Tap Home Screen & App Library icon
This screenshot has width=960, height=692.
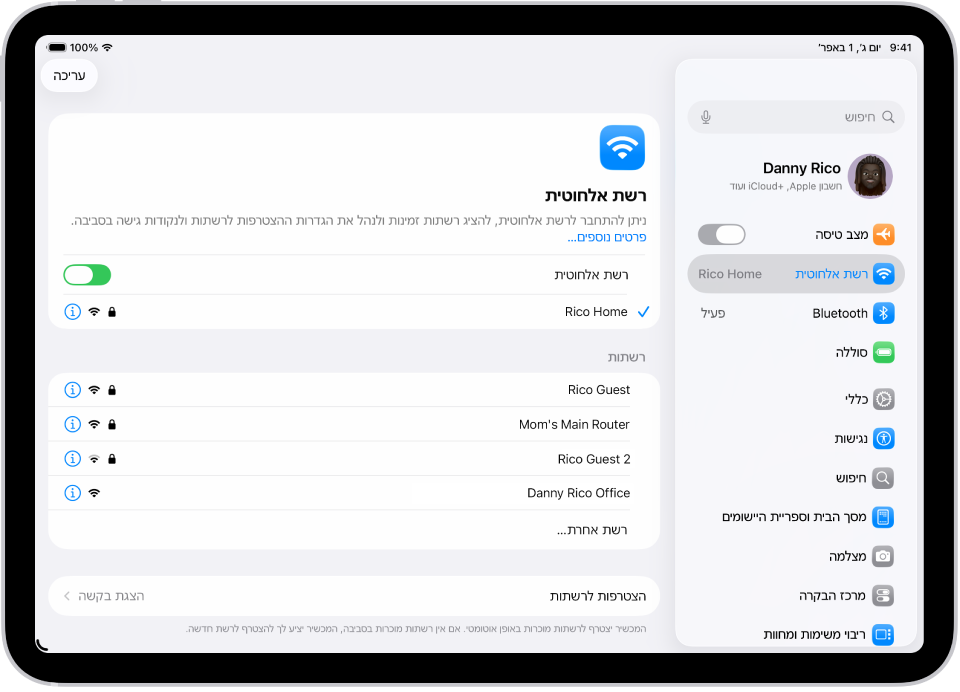click(x=883, y=517)
